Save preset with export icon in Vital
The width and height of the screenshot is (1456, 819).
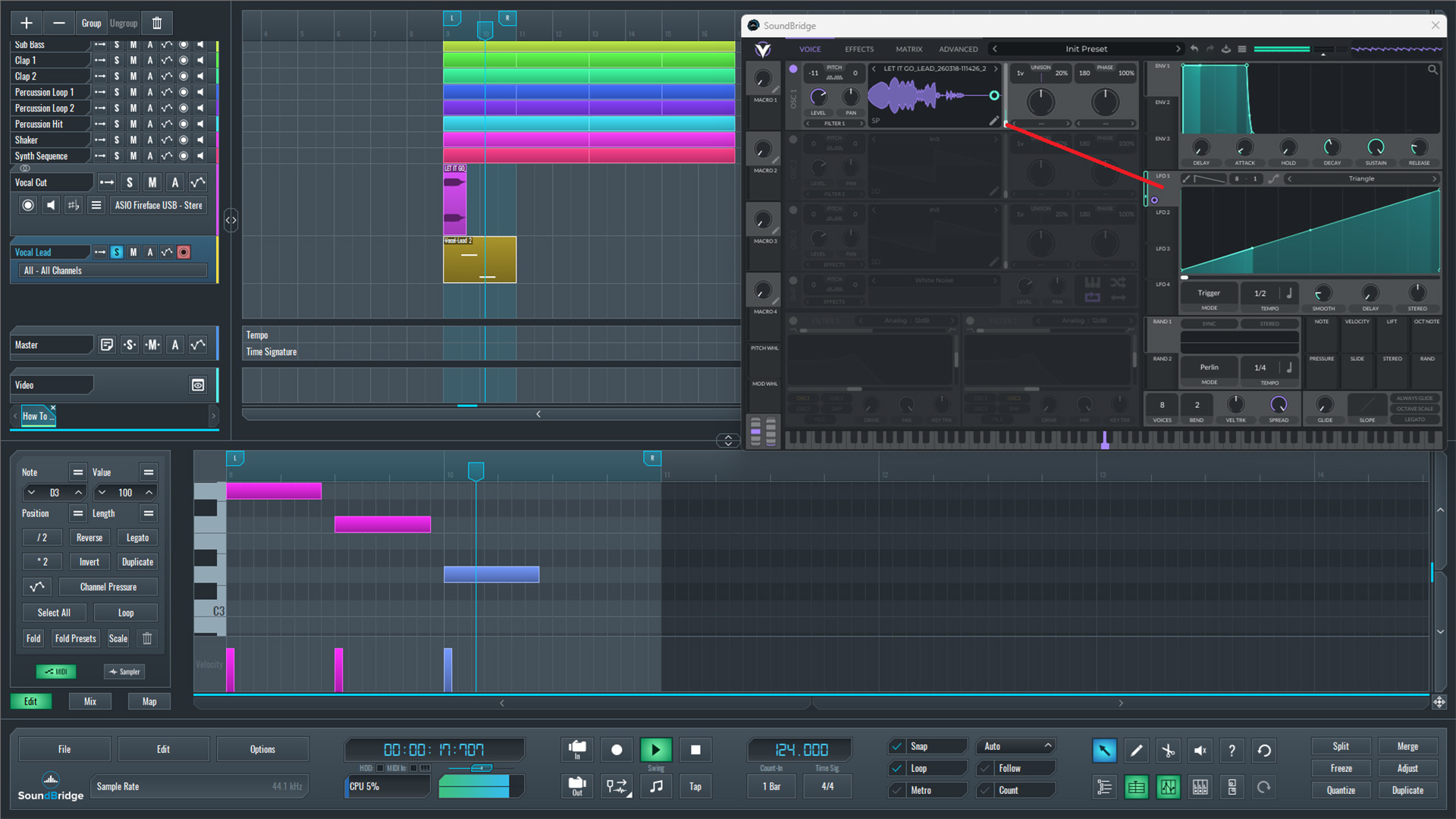tap(1226, 49)
